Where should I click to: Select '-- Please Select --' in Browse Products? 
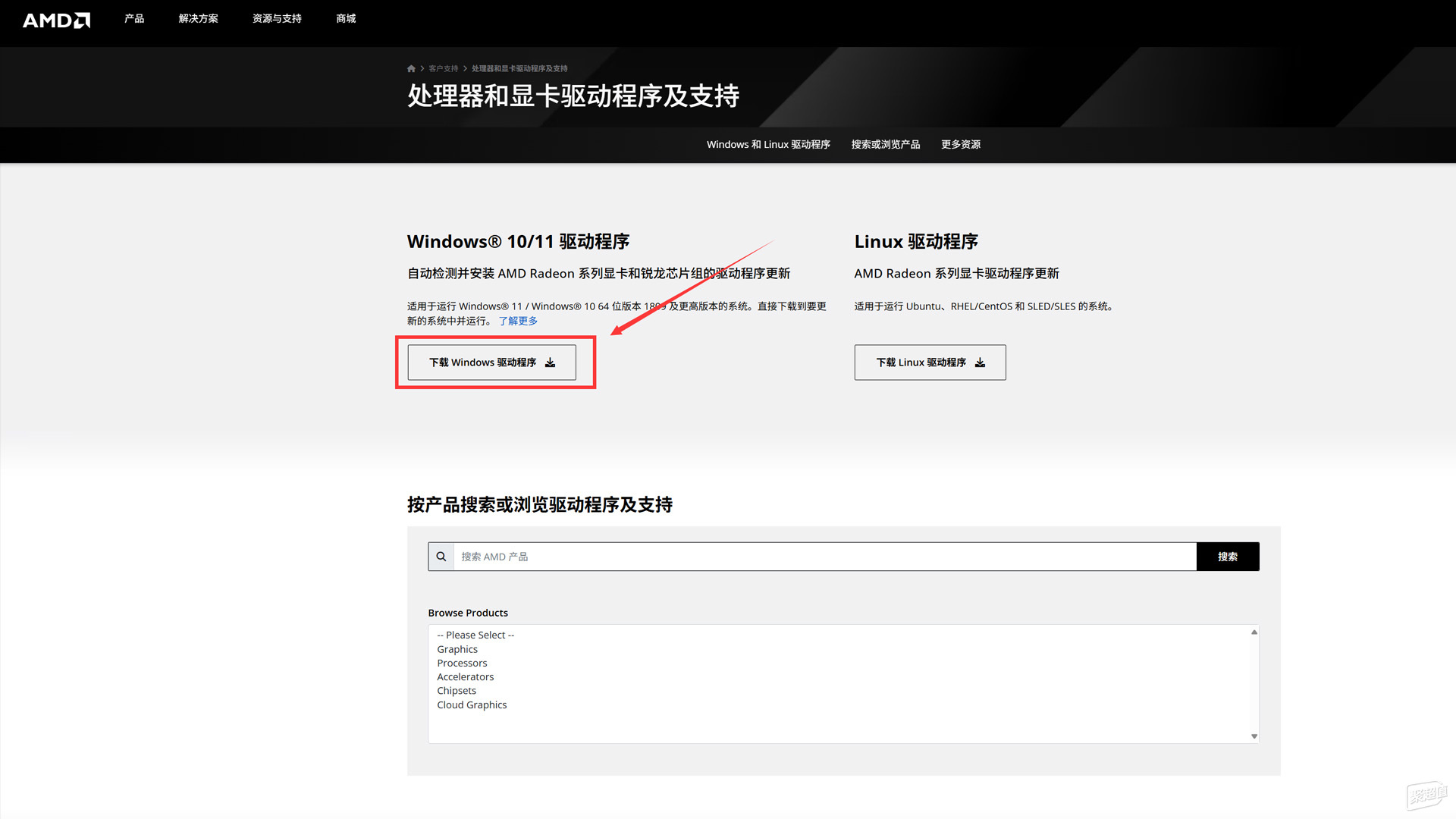475,635
